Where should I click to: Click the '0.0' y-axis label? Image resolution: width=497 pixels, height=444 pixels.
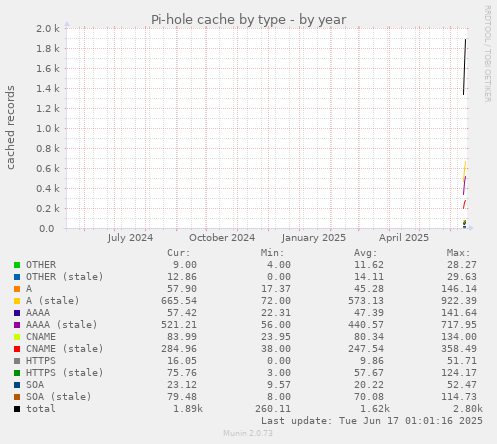point(47,229)
